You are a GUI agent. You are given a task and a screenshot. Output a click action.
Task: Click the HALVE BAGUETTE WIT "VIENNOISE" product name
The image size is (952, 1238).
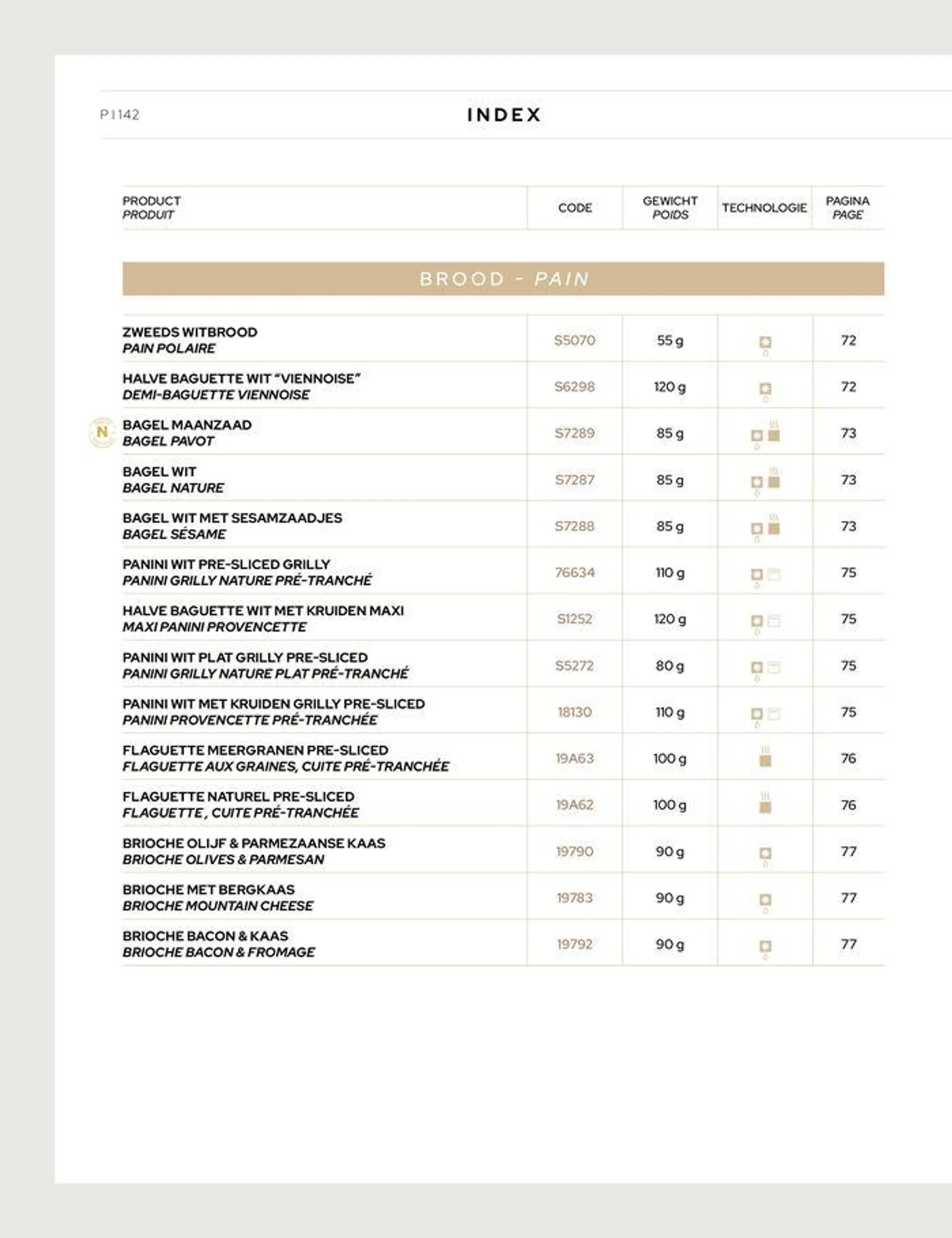(242, 378)
